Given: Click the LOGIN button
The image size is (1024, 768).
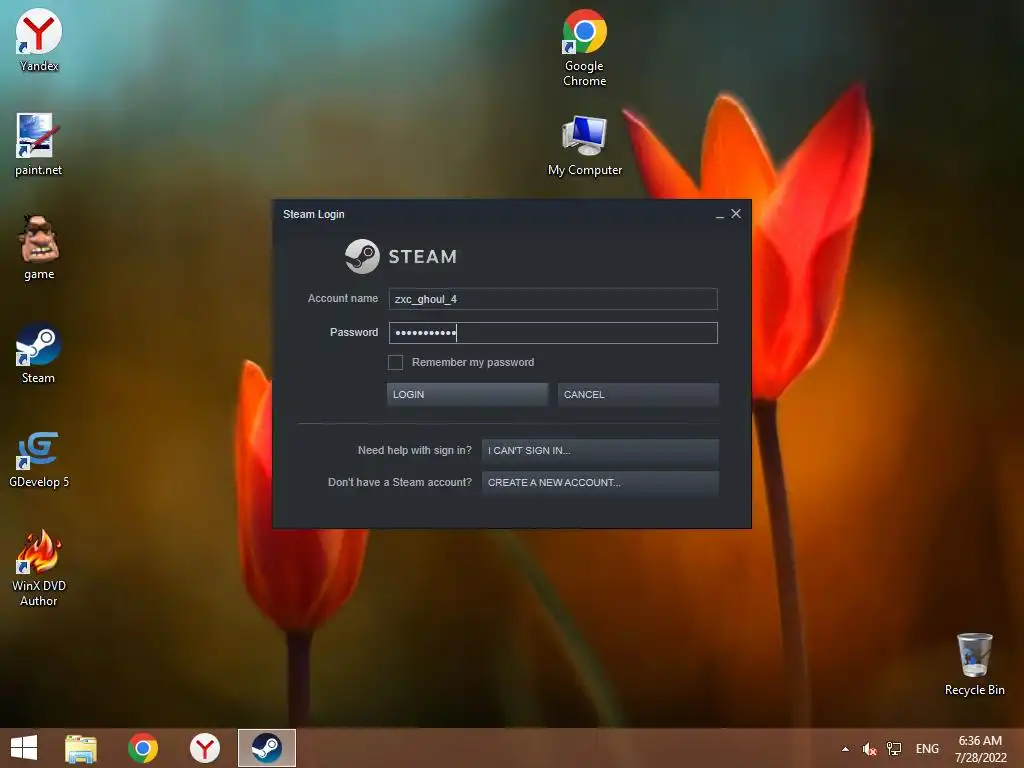Looking at the screenshot, I should pyautogui.click(x=468, y=394).
